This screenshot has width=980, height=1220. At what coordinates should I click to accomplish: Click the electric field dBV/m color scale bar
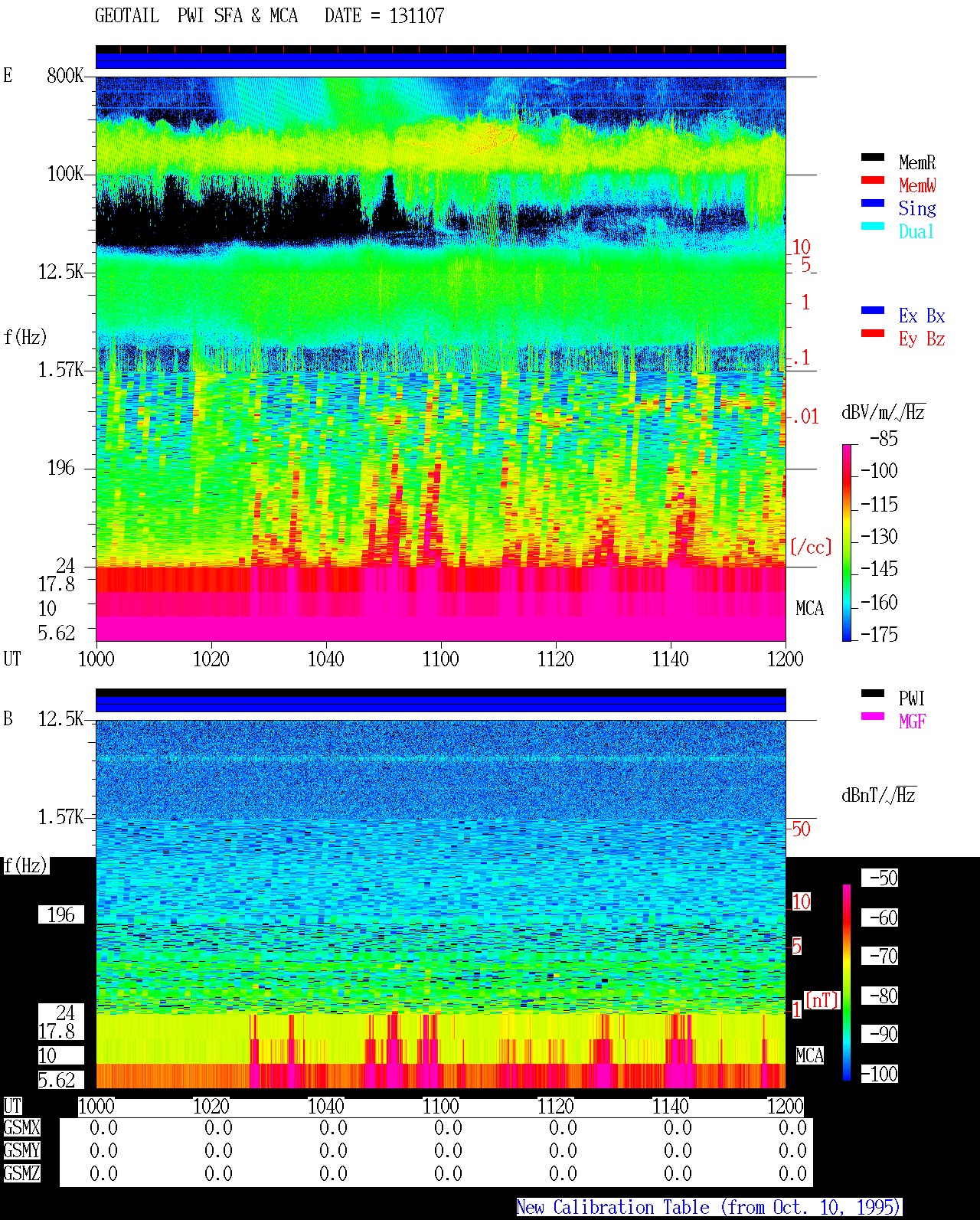pyautogui.click(x=846, y=542)
